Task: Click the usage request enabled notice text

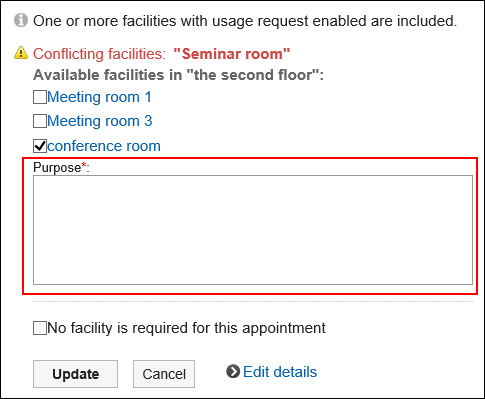Action: tap(245, 21)
